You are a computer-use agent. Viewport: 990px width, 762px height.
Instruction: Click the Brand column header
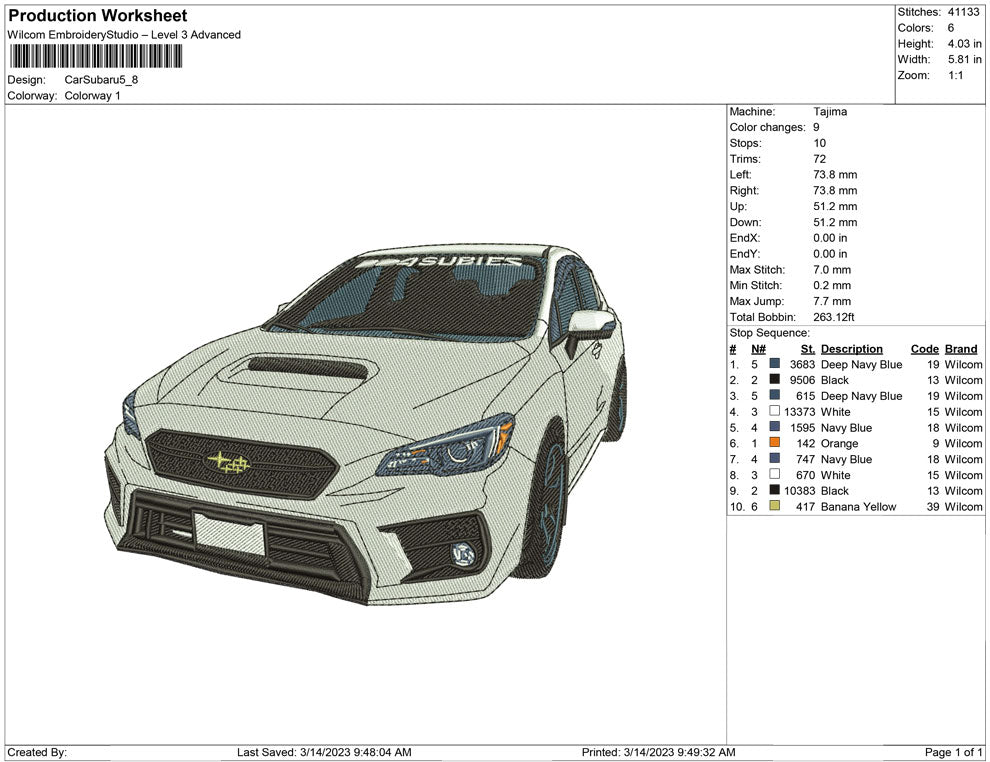point(961,348)
